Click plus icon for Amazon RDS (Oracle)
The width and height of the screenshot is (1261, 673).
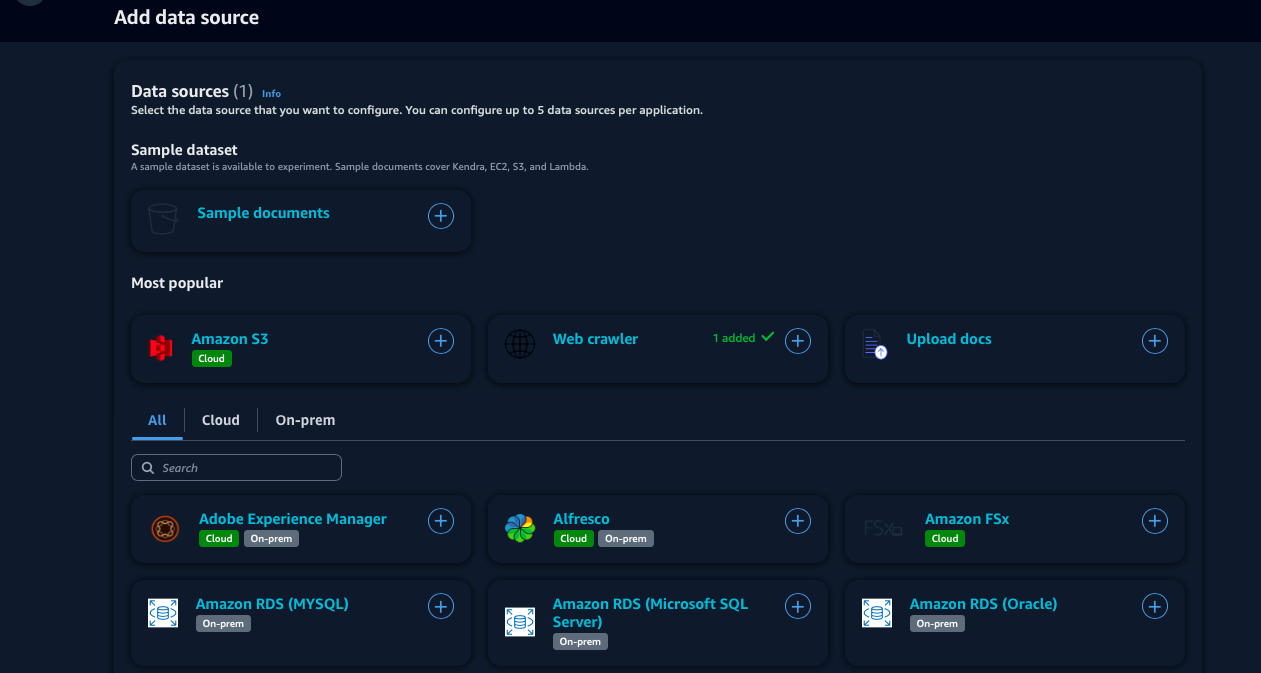(1155, 606)
